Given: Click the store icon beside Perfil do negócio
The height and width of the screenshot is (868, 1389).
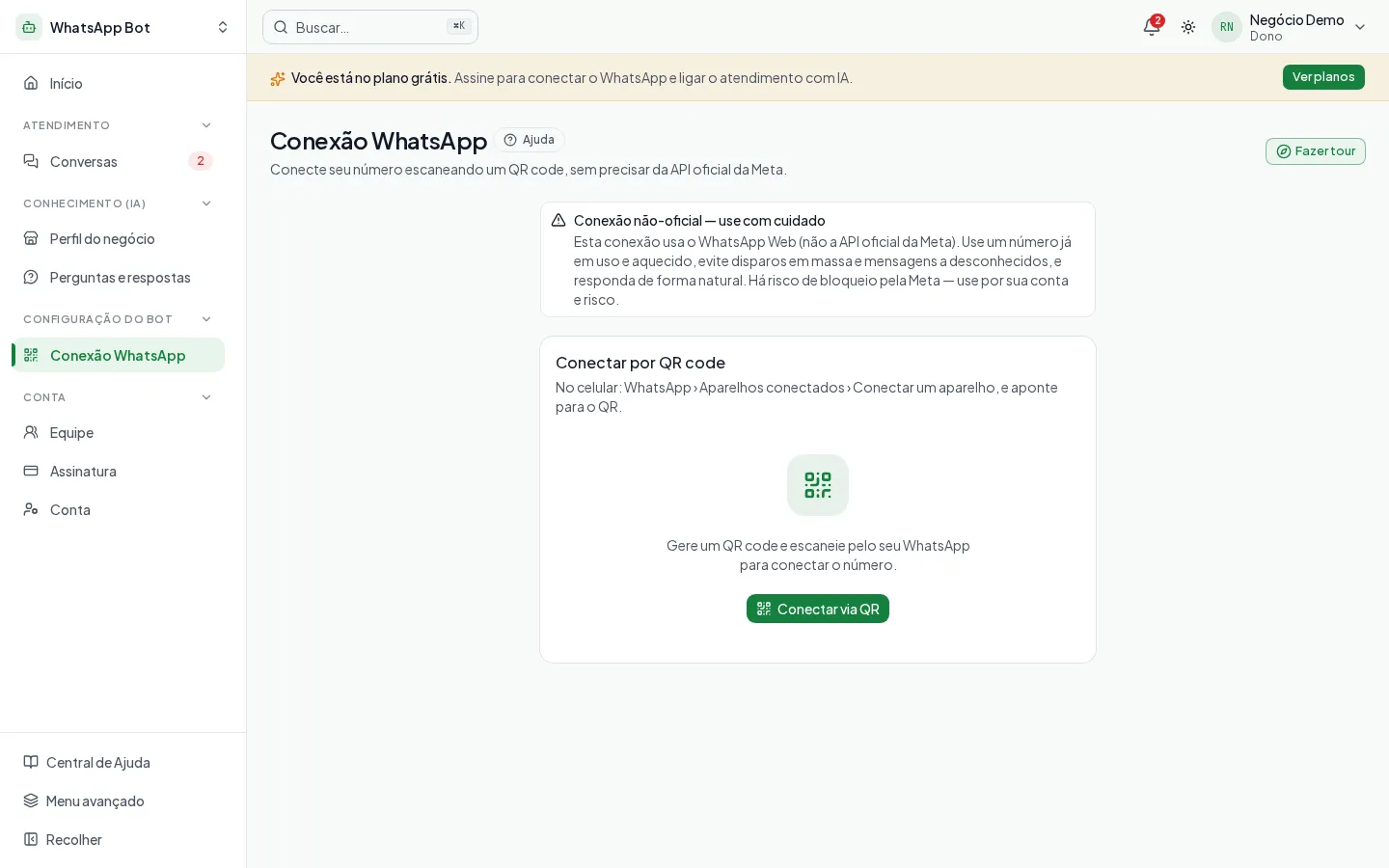Looking at the screenshot, I should point(31,238).
